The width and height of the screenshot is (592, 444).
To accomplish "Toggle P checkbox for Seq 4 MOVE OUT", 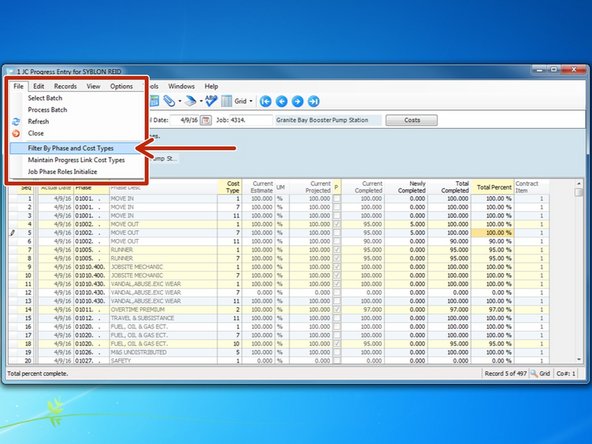I will [337, 224].
